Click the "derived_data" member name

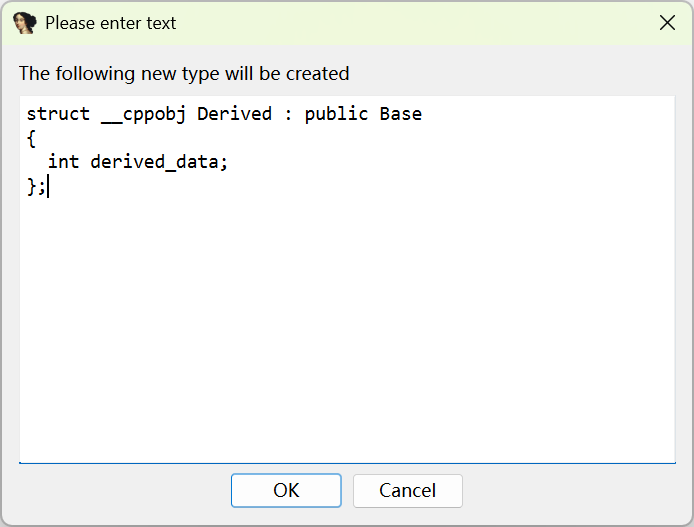coord(154,162)
